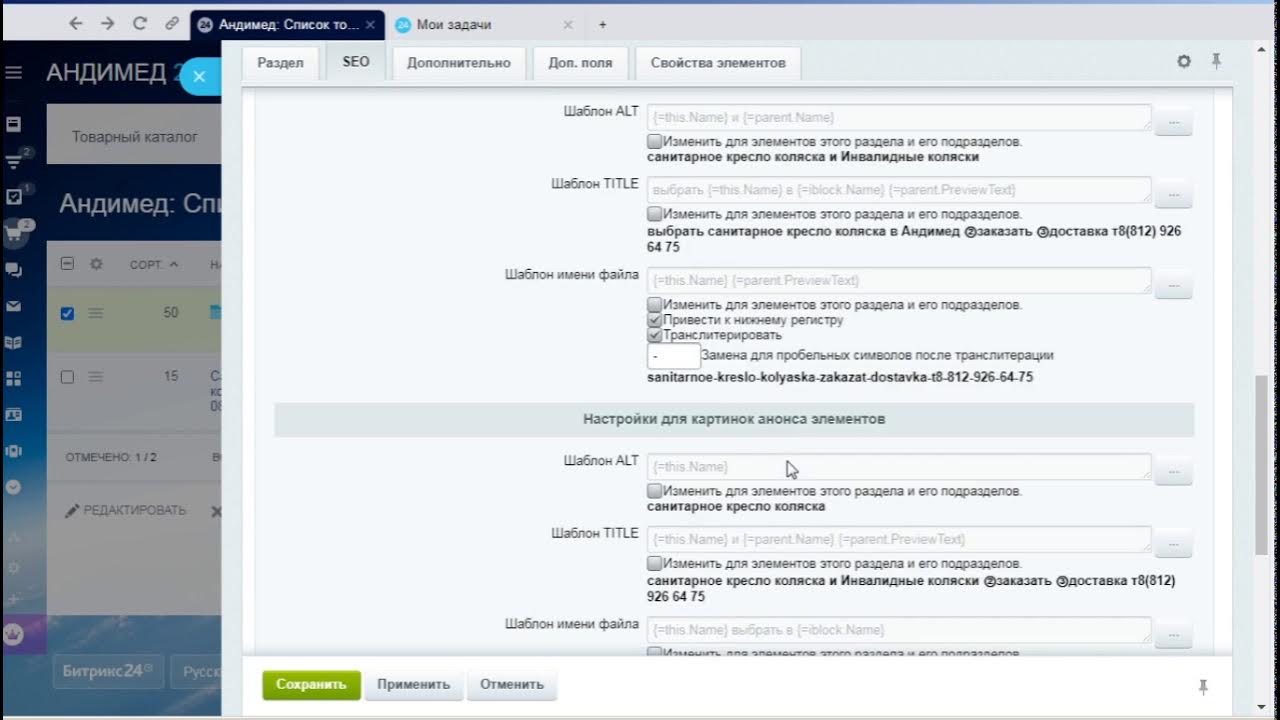1280x720 pixels.
Task: Open template picker for preview Шаблон TITLE
Action: click(1173, 543)
